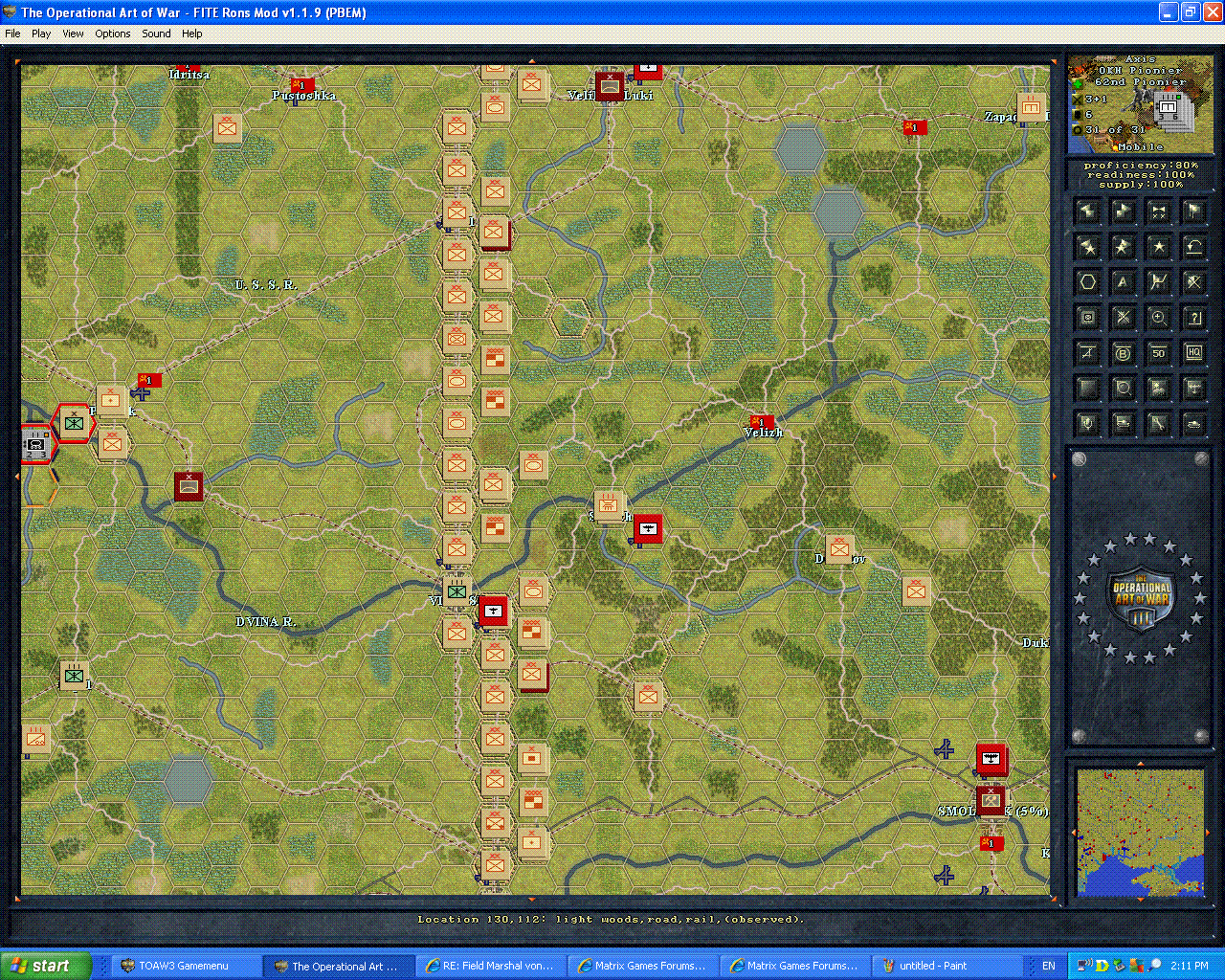The height and width of the screenshot is (980, 1225).
Task: Click the 'readiness:100%' readout
Action: click(1141, 175)
